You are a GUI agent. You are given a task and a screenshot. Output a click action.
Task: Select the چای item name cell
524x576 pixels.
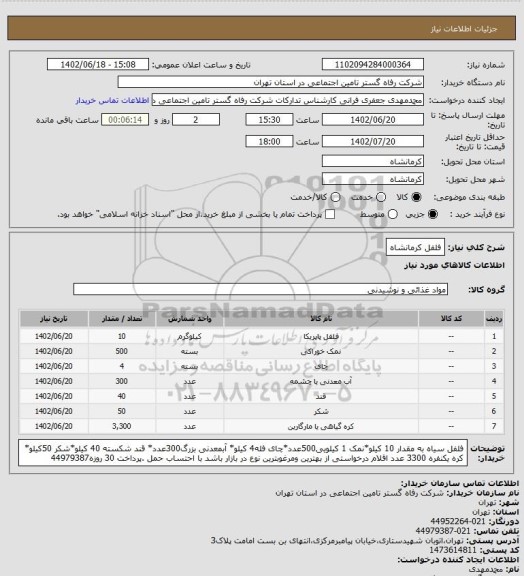coord(321,366)
